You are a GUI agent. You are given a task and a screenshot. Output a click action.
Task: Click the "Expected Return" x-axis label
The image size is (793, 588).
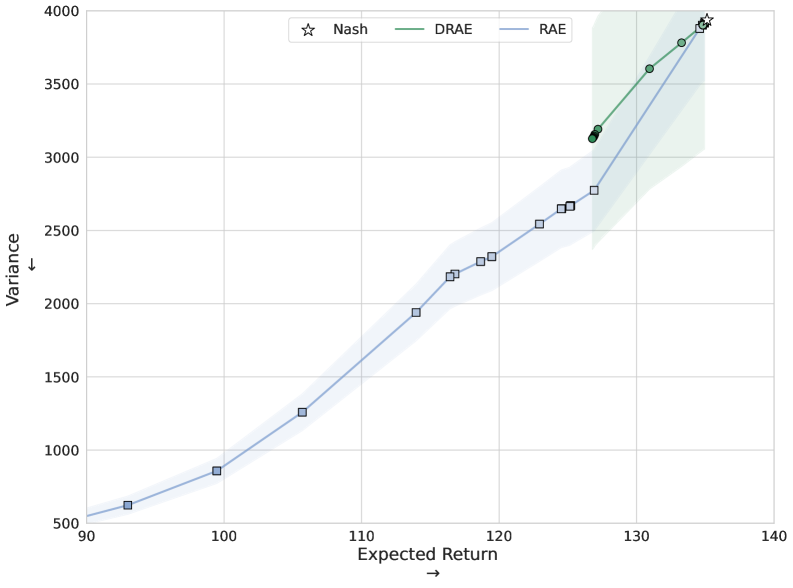[427, 555]
